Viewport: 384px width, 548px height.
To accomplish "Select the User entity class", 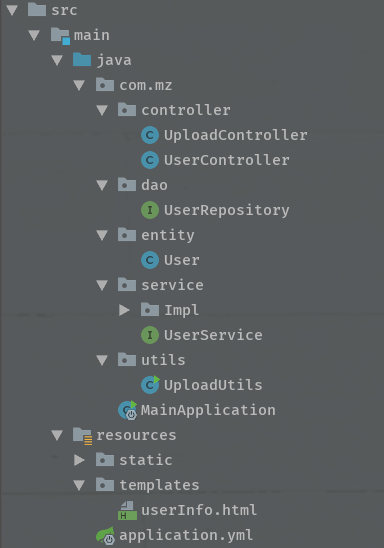I will [182, 260].
